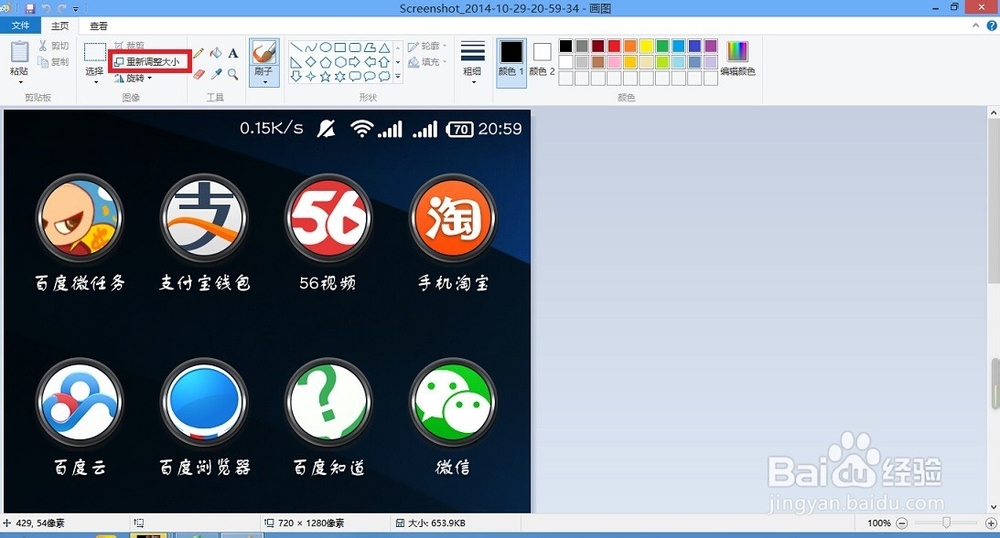Click the image size text 720 × 1280像素
Image resolution: width=1000 pixels, height=538 pixels.
[311, 523]
